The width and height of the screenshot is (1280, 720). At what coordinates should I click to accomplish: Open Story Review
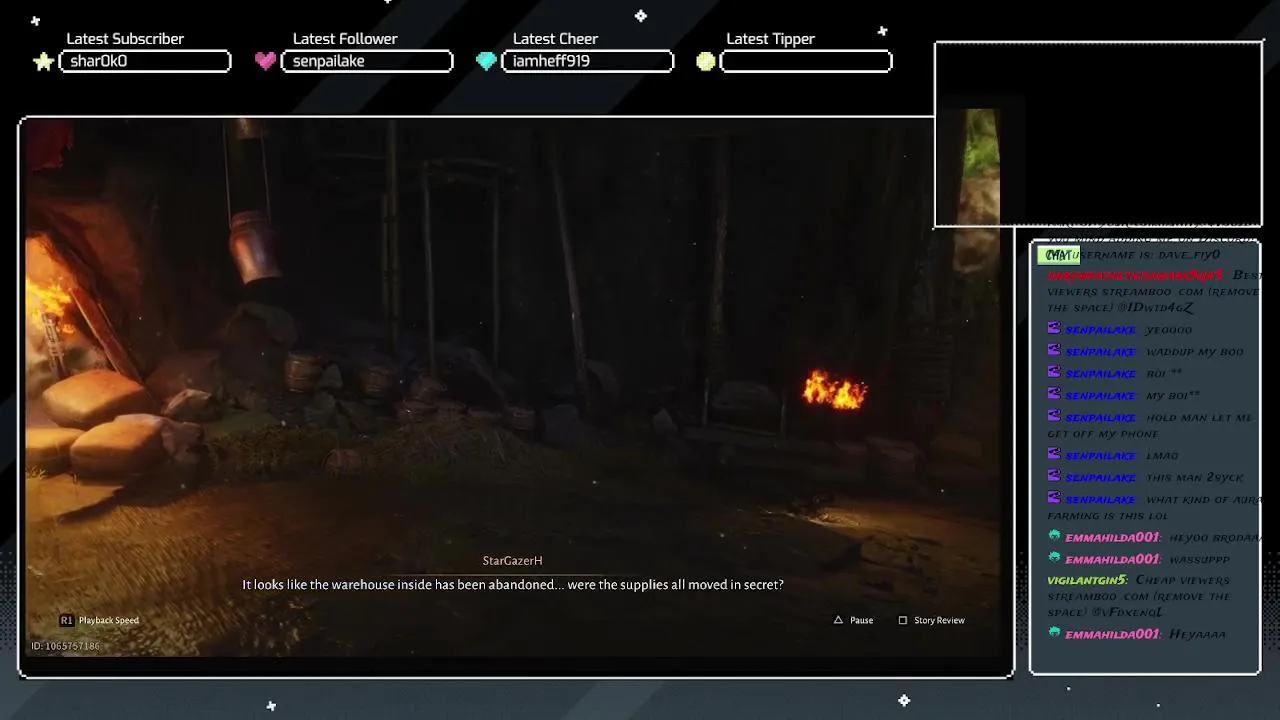click(x=932, y=620)
